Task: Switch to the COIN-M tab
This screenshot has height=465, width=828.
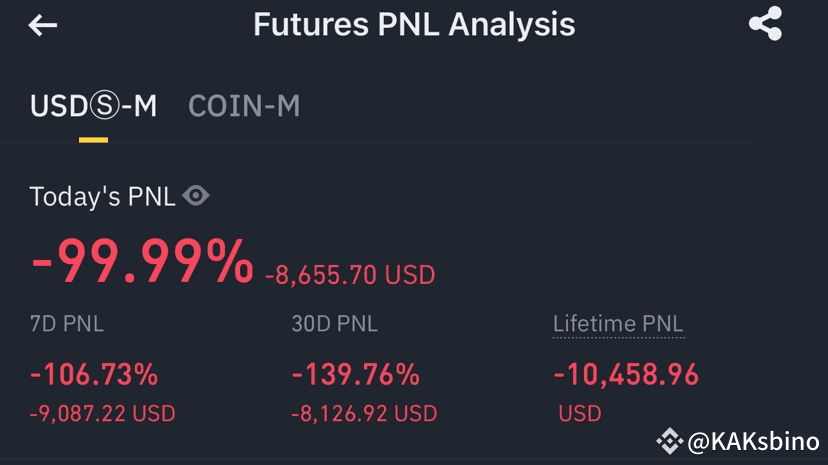Action: pyautogui.click(x=244, y=106)
